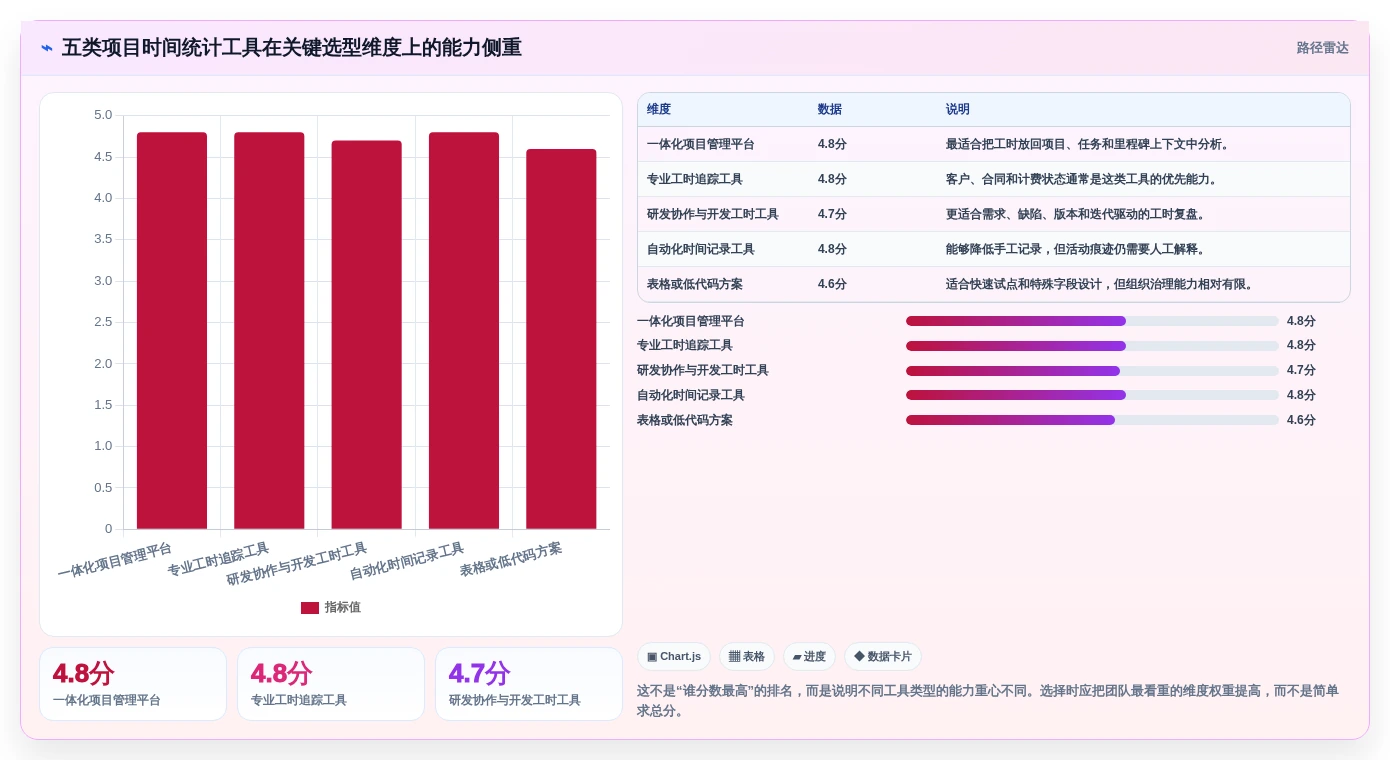Screen dimensions: 1390x760
Task: Click the 一体化项目管理平台 bar in chart
Action: pyautogui.click(x=172, y=331)
